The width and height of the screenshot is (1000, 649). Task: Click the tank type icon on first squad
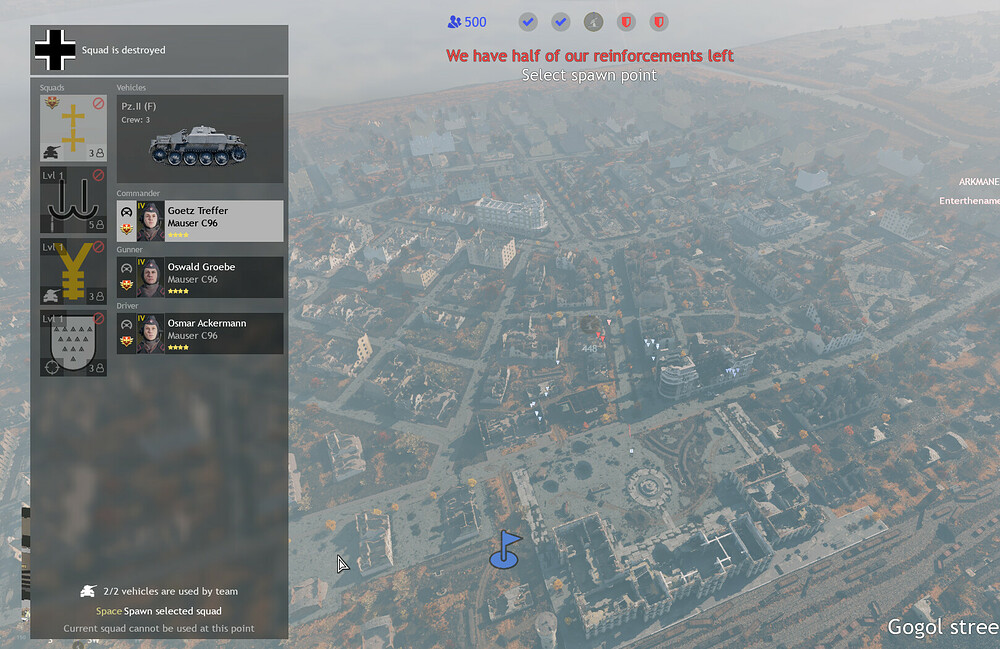coord(52,152)
